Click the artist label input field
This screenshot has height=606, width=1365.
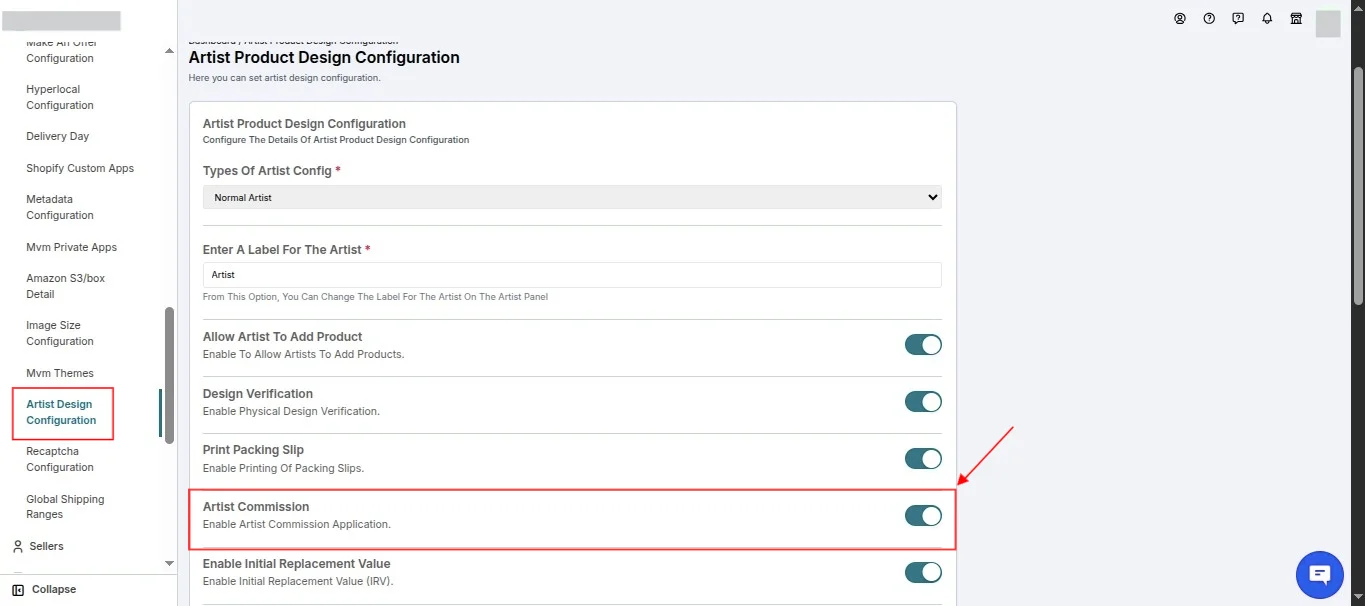(x=572, y=275)
